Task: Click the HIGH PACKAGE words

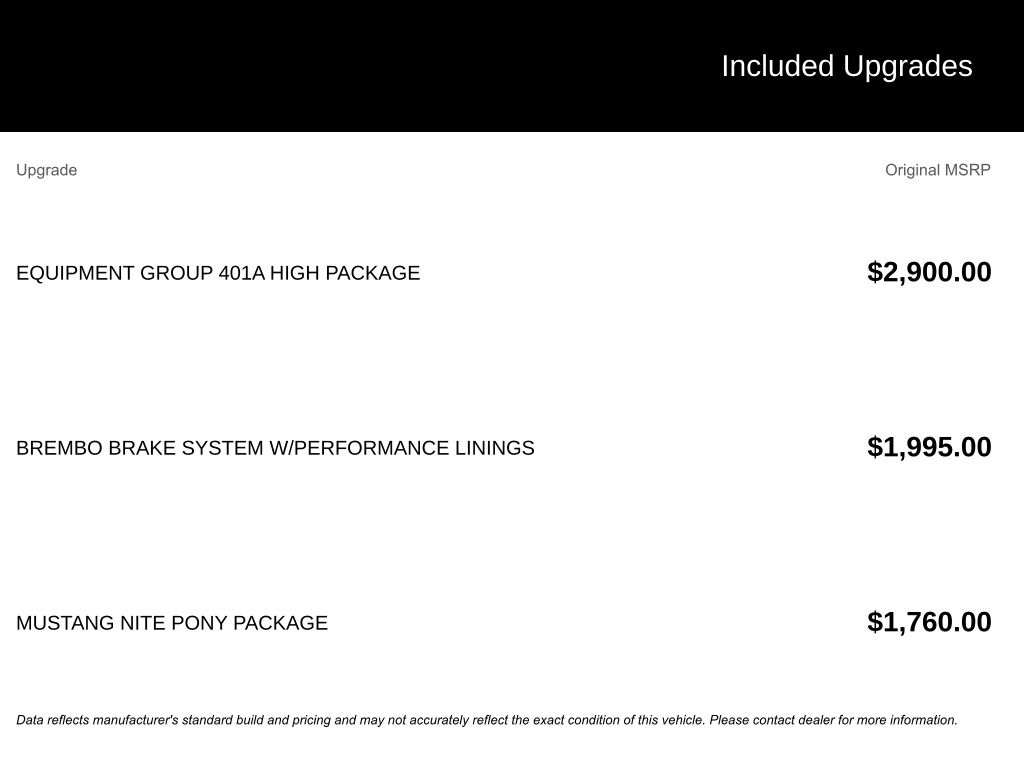Action: [x=345, y=273]
